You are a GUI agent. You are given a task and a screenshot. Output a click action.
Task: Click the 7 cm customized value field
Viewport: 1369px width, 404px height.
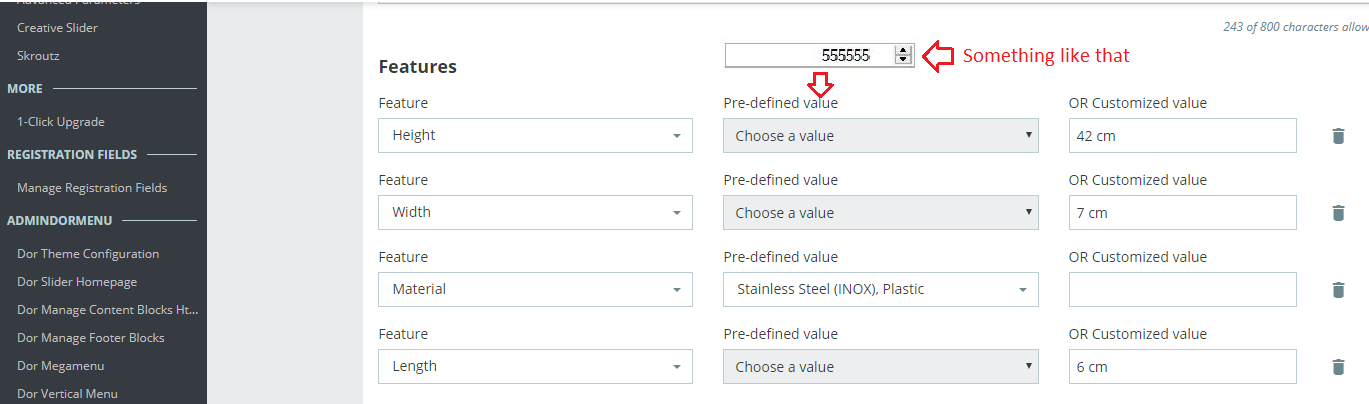coord(1182,213)
